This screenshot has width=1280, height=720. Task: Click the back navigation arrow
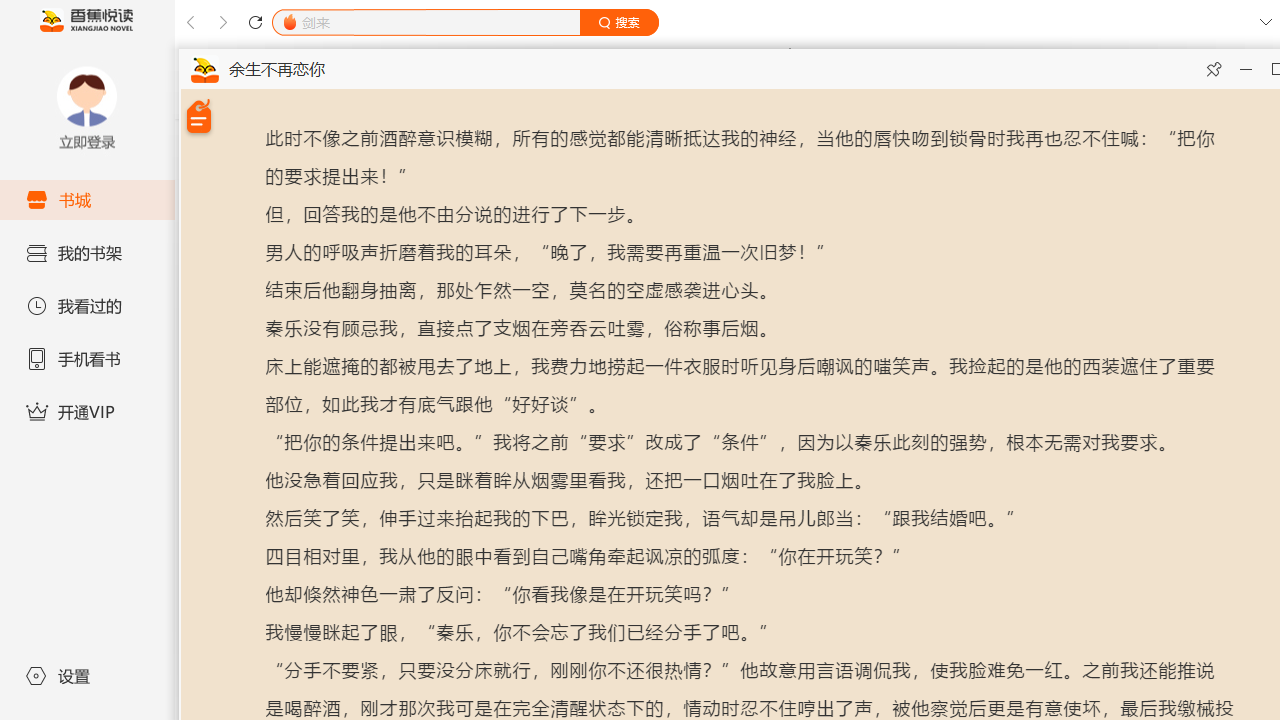point(191,22)
